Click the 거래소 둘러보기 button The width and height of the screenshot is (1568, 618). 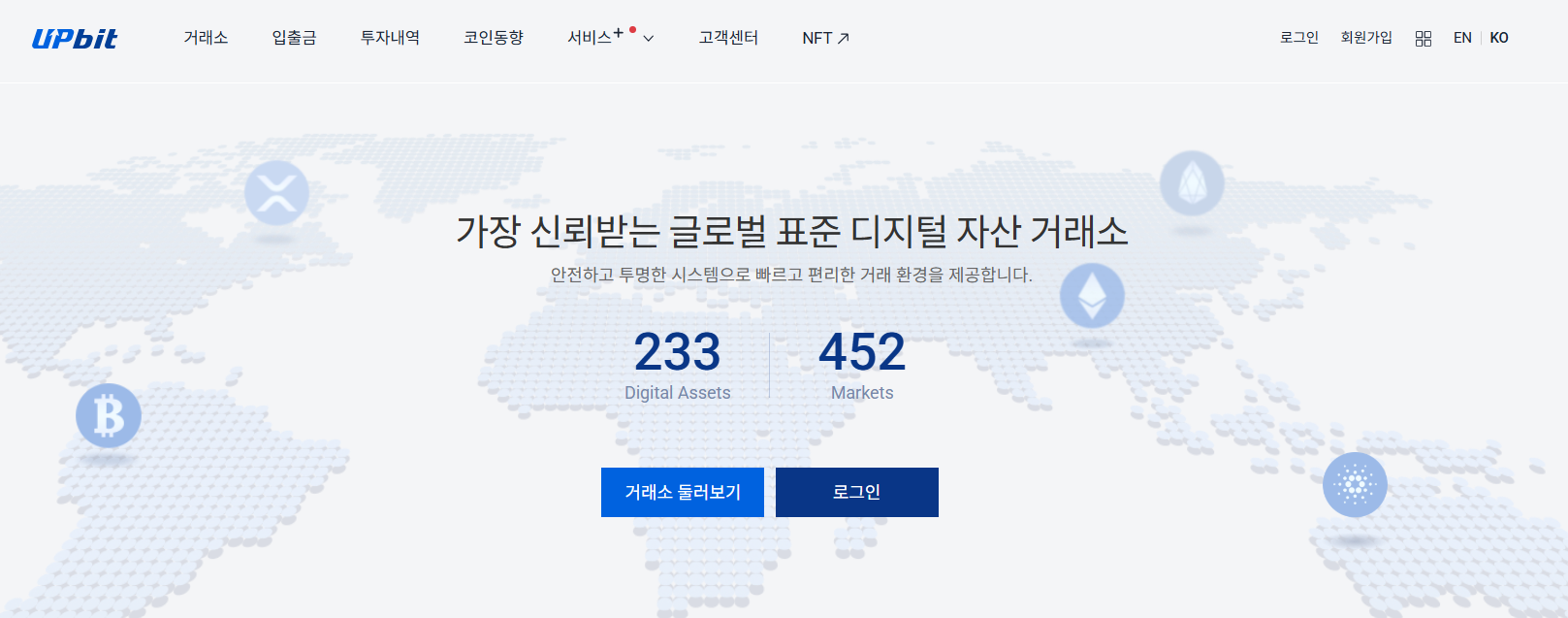tap(683, 492)
